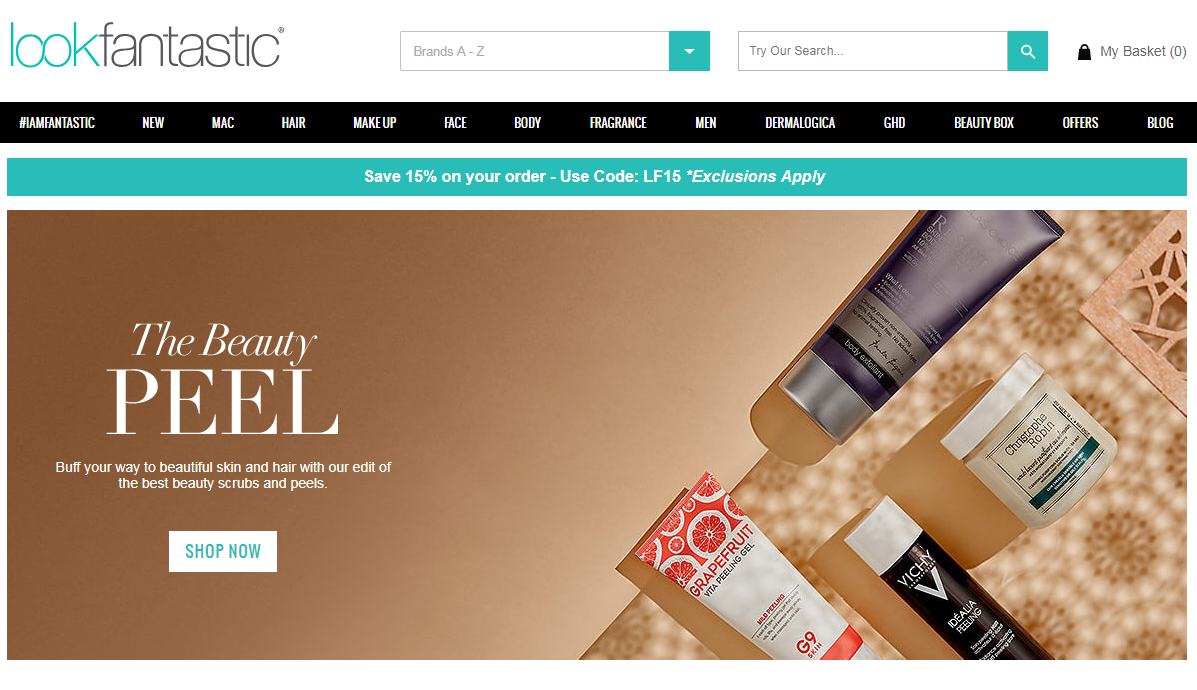The image size is (1197, 690).
Task: Click the search magnifier icon button
Action: coord(1028,51)
